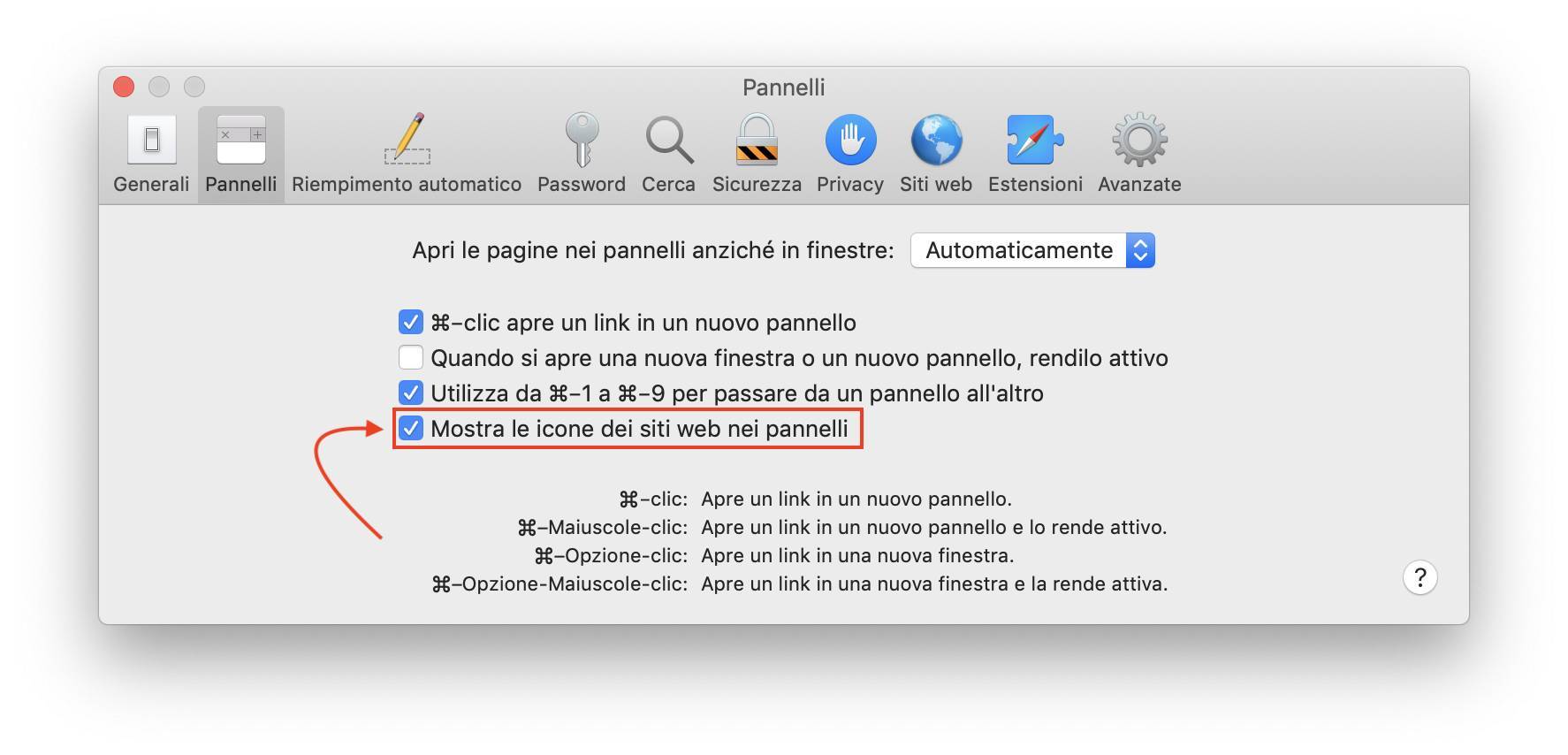Viewport: 1568px width, 755px height.
Task: Click the '⌘-Maiuscole-clic:' shortcut label
Action: (x=602, y=527)
